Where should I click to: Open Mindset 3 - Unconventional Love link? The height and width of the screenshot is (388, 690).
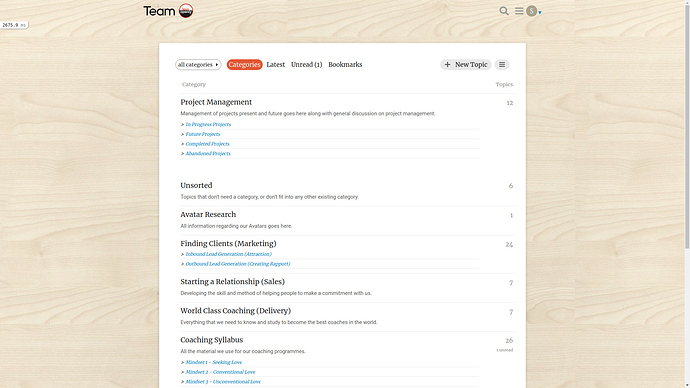tap(223, 382)
